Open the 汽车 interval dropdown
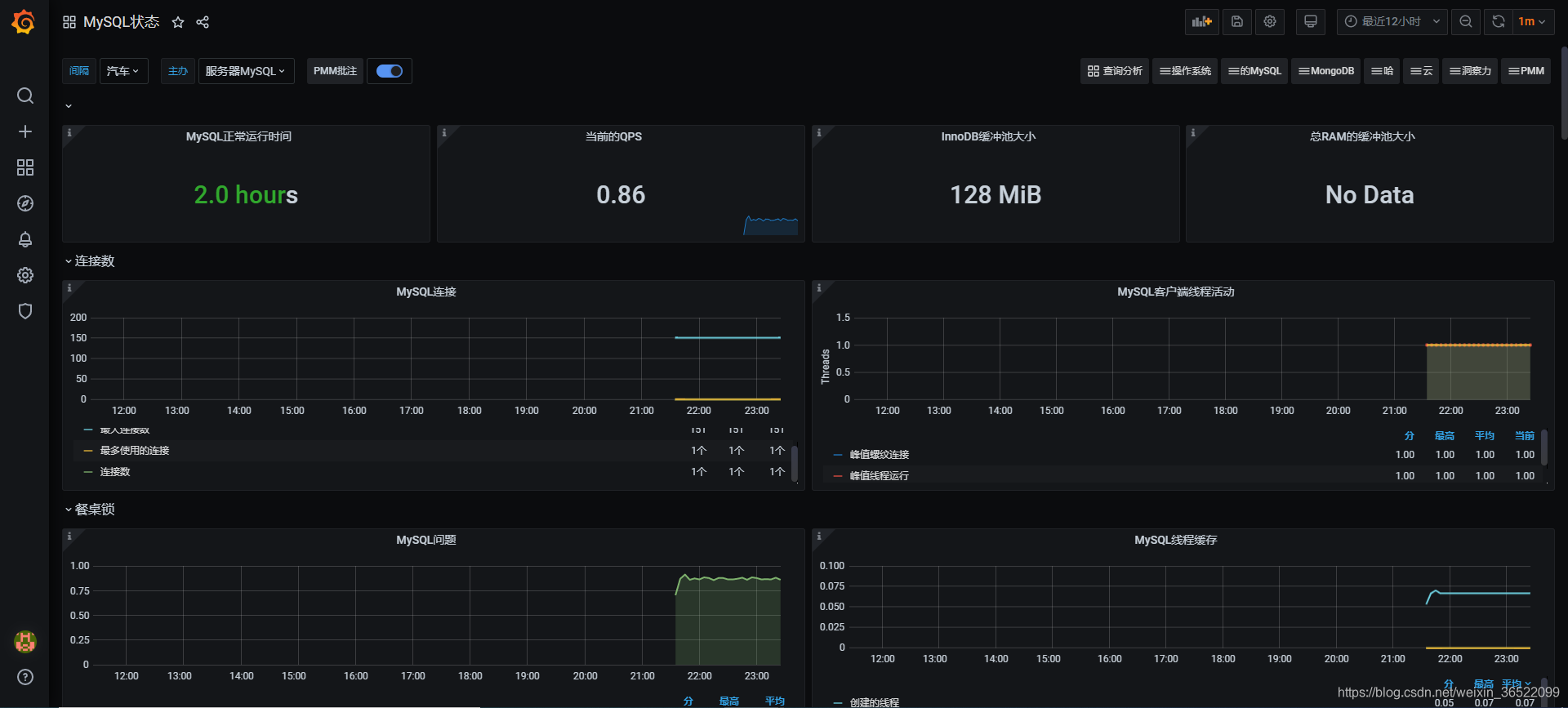This screenshot has width=1568, height=708. (123, 71)
